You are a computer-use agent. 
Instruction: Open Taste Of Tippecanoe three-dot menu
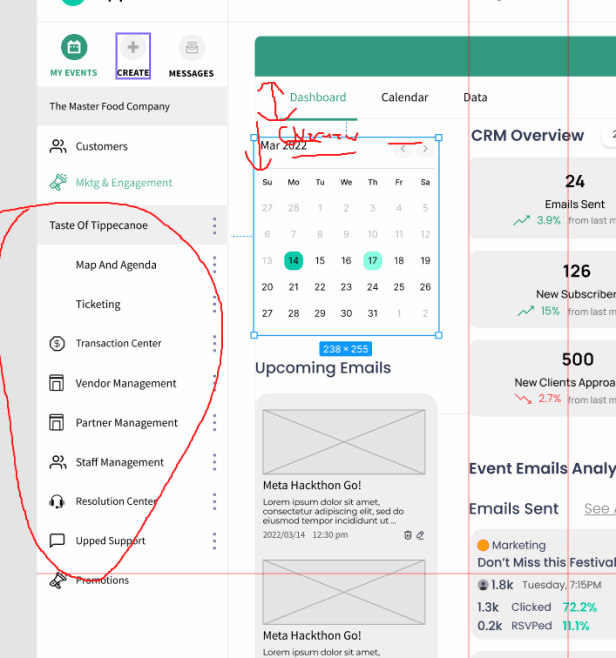click(214, 226)
